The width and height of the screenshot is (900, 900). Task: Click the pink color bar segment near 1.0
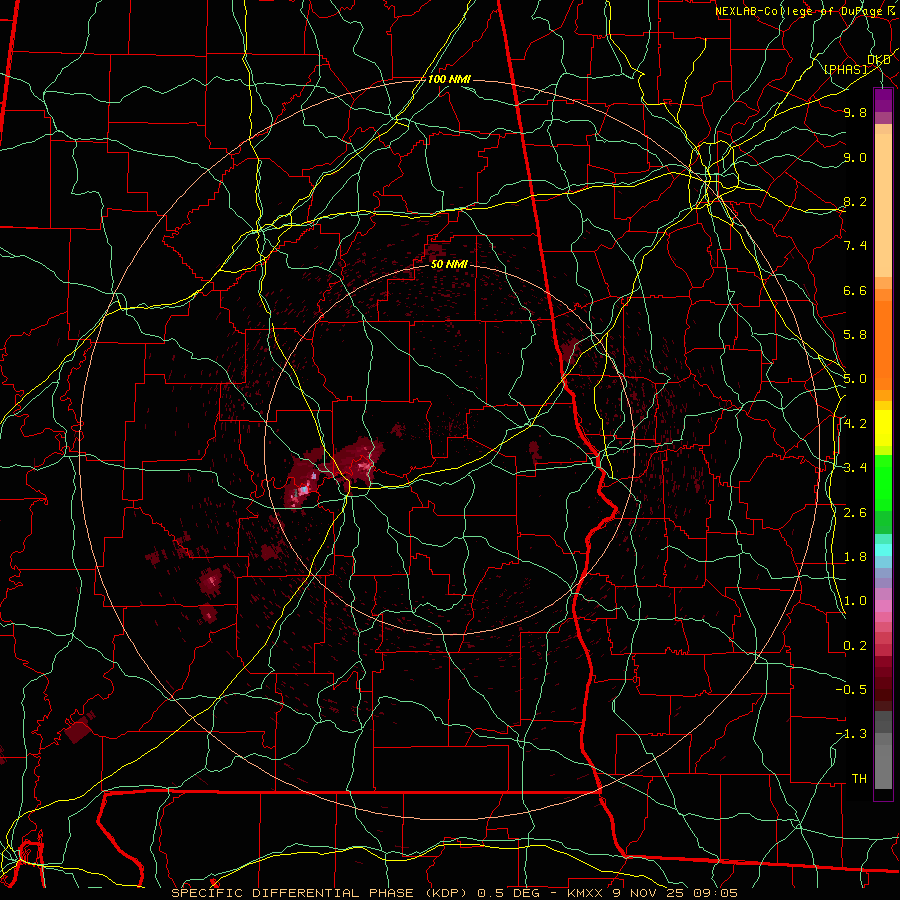[883, 605]
